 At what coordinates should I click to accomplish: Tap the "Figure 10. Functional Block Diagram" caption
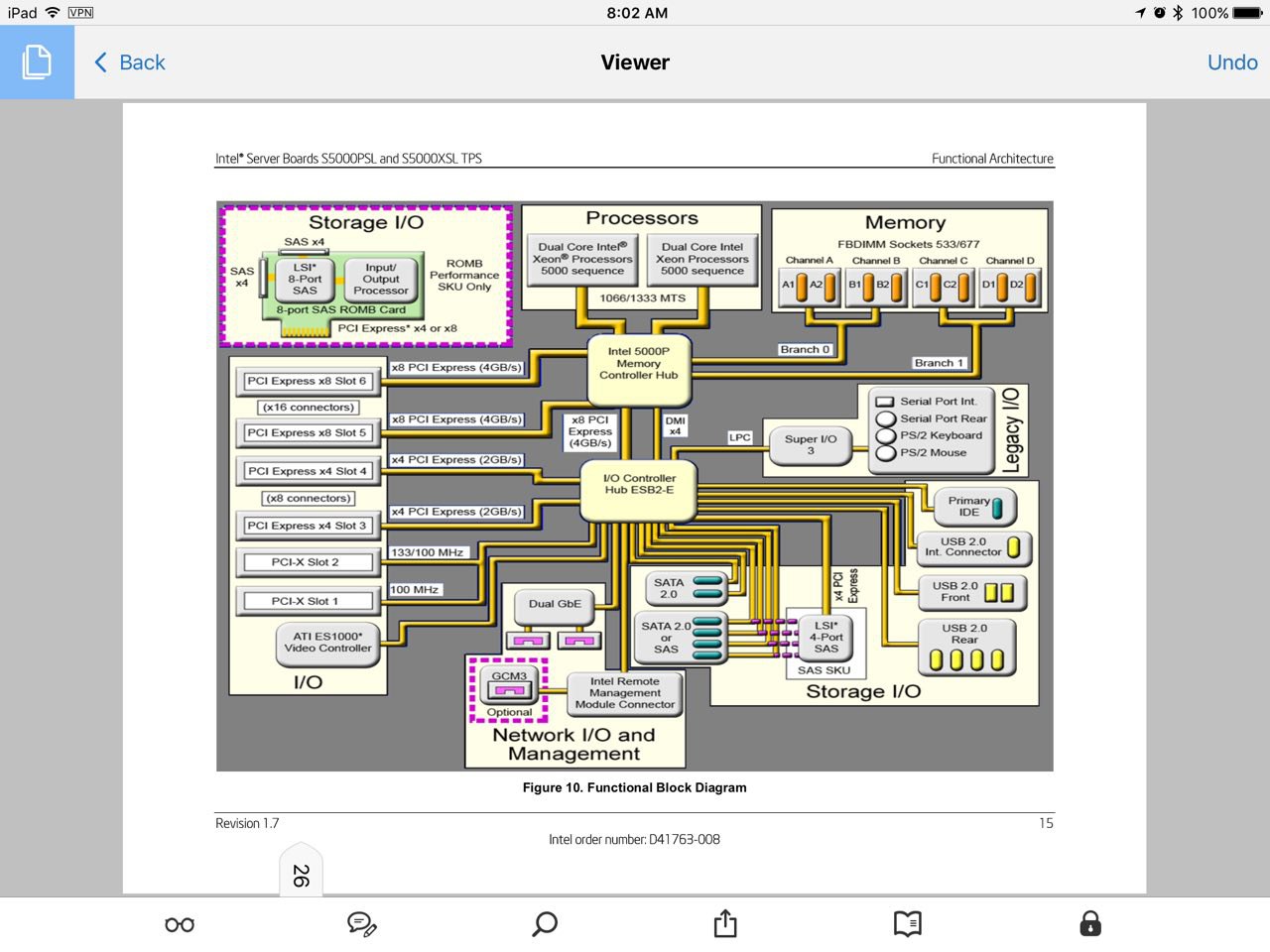tap(635, 787)
